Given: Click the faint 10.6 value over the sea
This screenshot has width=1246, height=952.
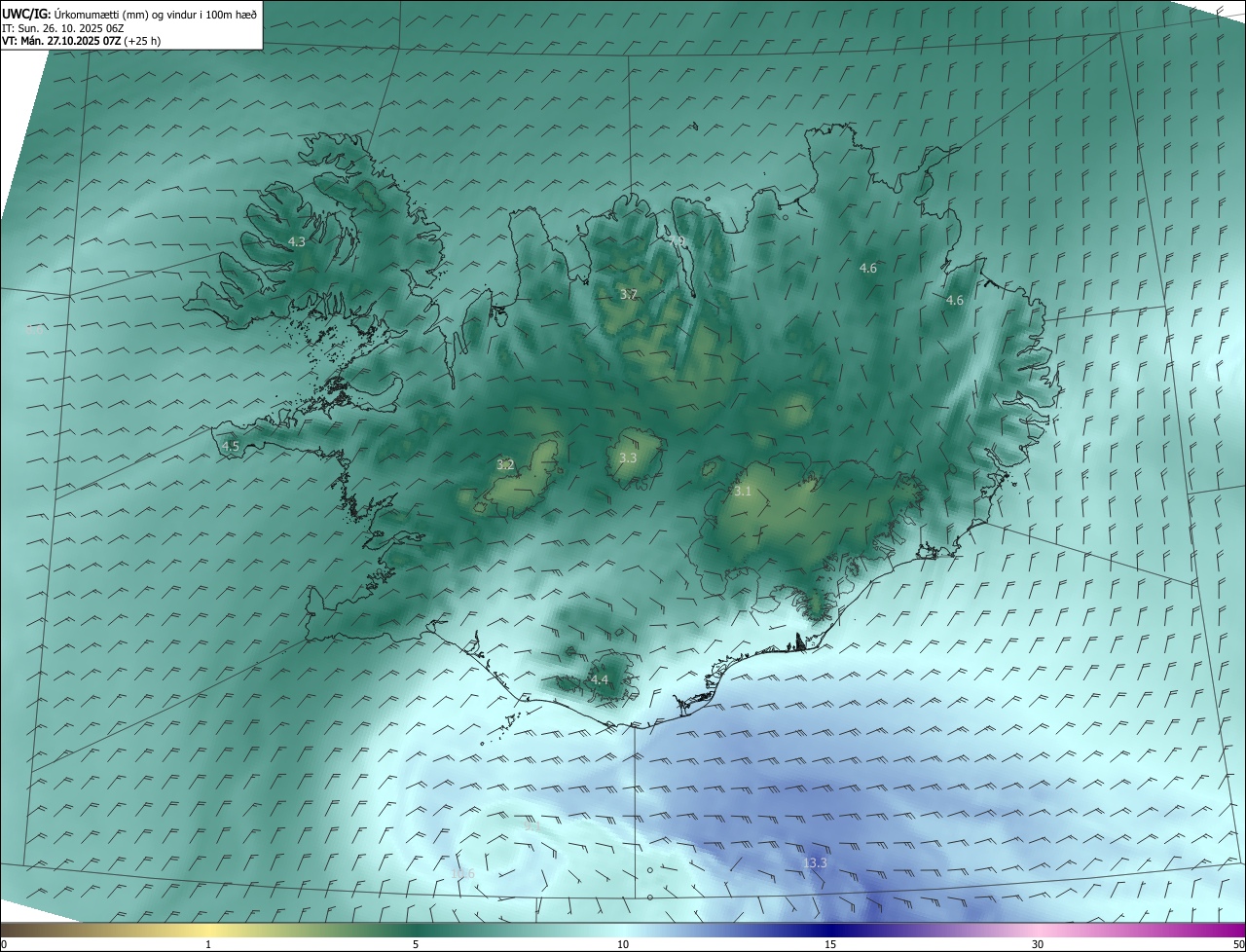Looking at the screenshot, I should [463, 873].
